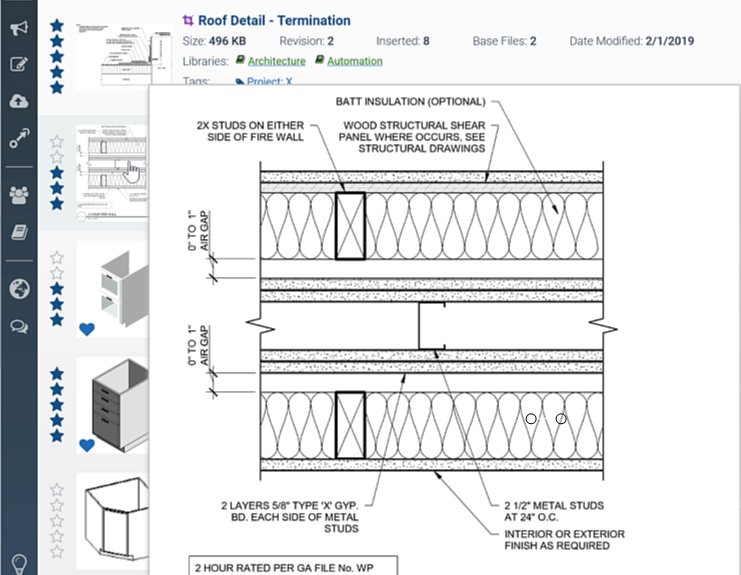741x575 pixels.
Task: Click the Size: 496 KB text
Action: (x=214, y=41)
